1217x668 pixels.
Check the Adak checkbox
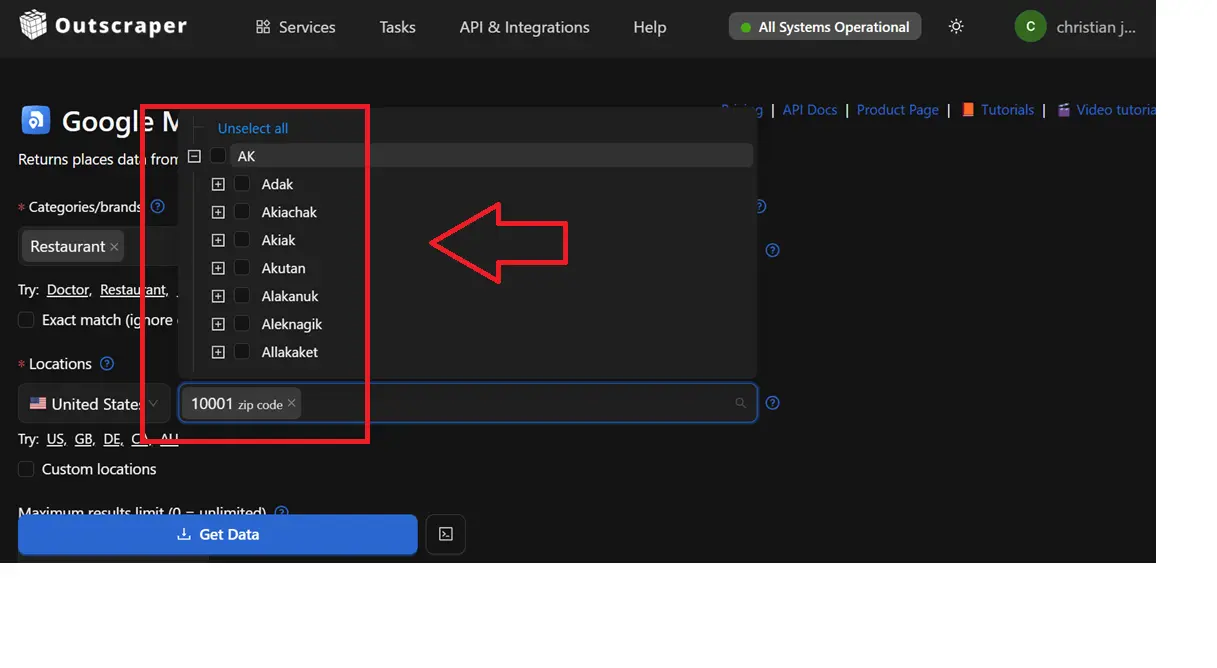click(x=242, y=185)
